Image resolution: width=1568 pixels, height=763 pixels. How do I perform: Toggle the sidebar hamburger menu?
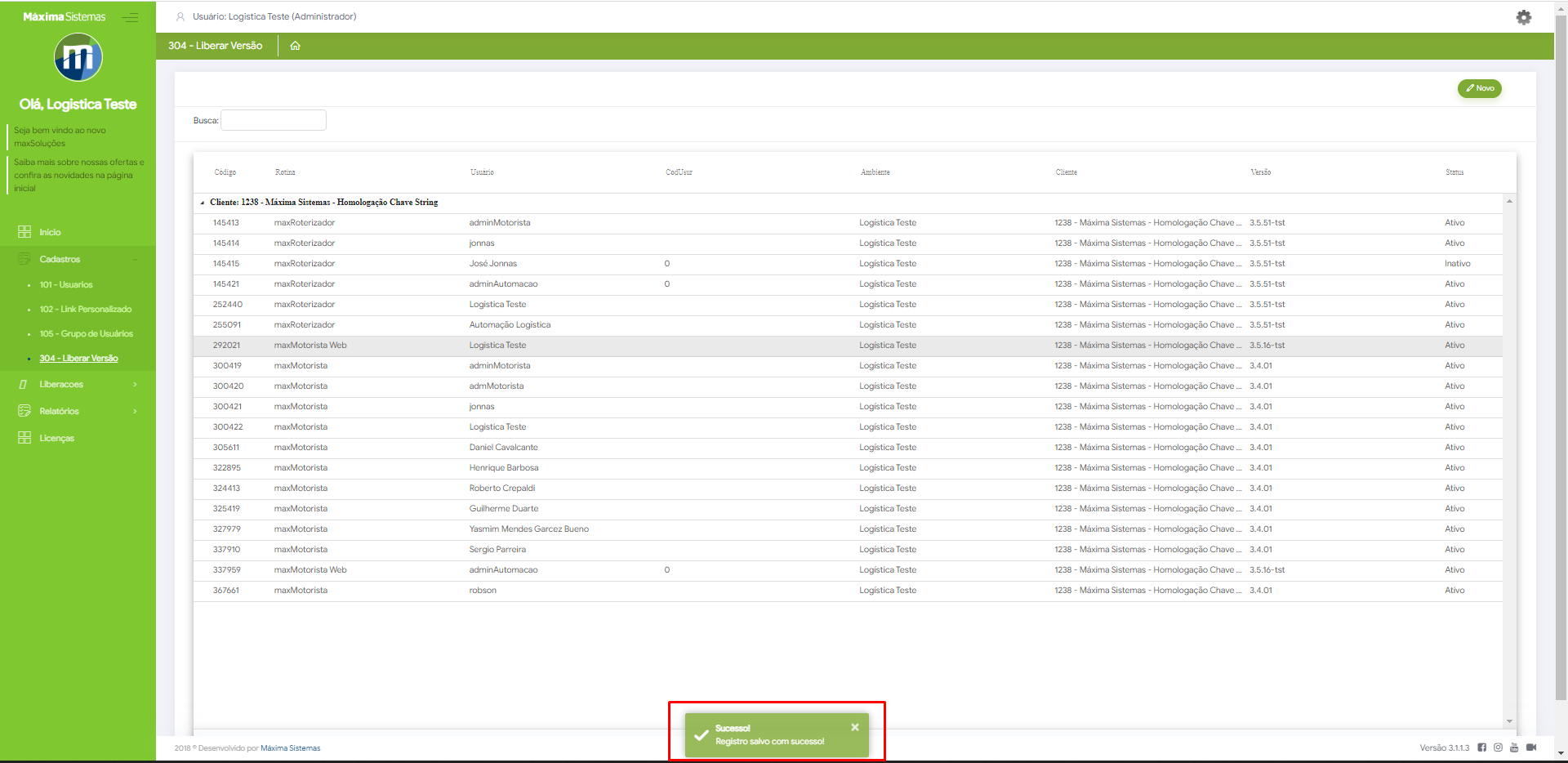coord(130,17)
